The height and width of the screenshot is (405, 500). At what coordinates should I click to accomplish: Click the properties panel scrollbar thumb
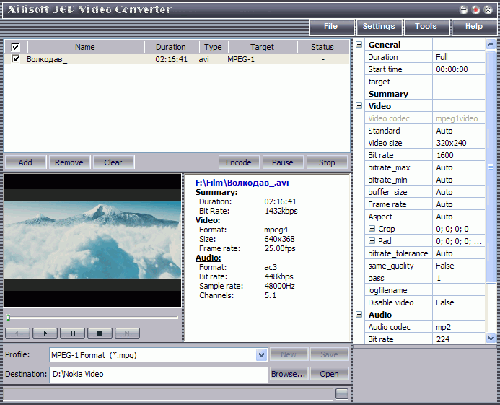pos(491,167)
